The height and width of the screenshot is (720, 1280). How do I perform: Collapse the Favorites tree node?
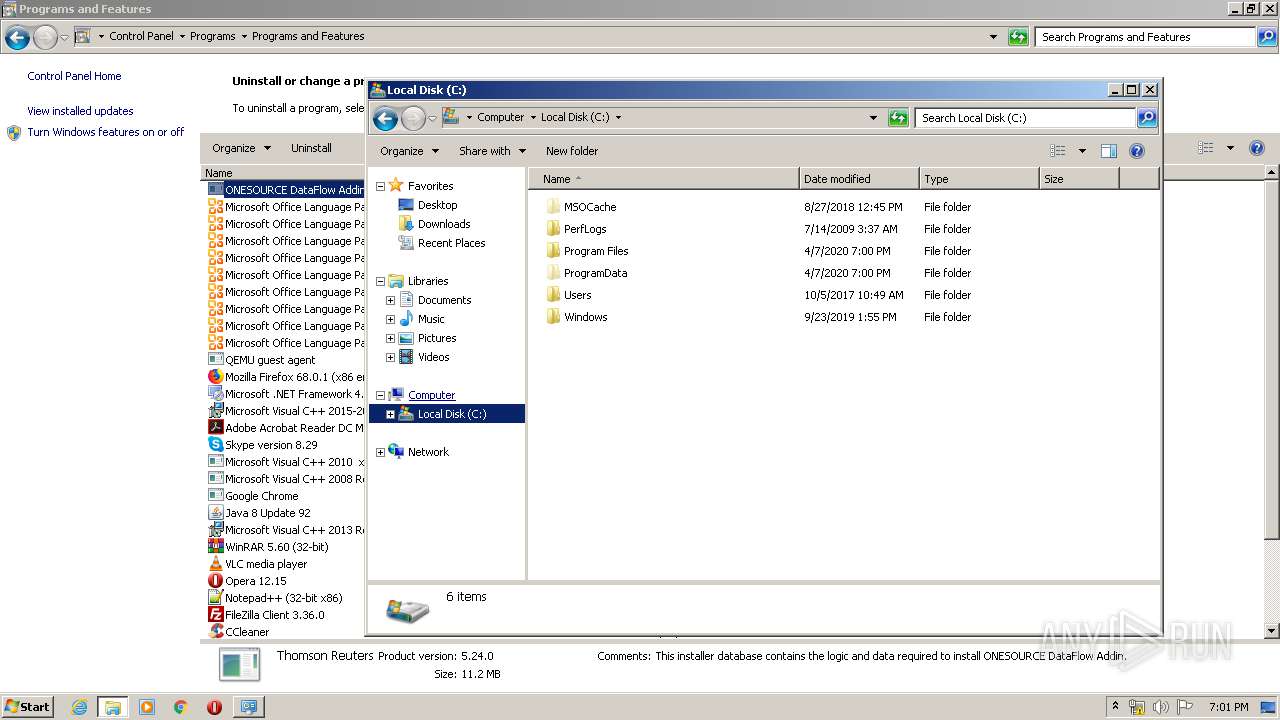(380, 186)
